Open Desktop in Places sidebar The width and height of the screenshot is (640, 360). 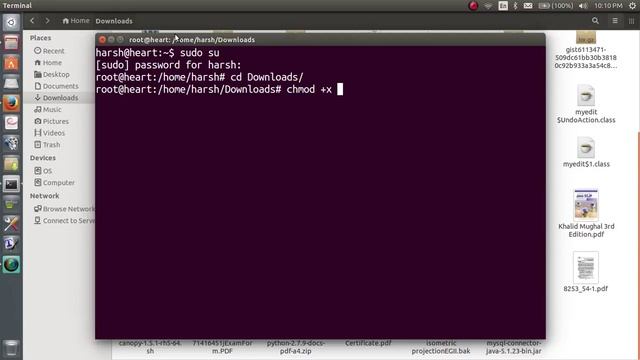pos(52,74)
